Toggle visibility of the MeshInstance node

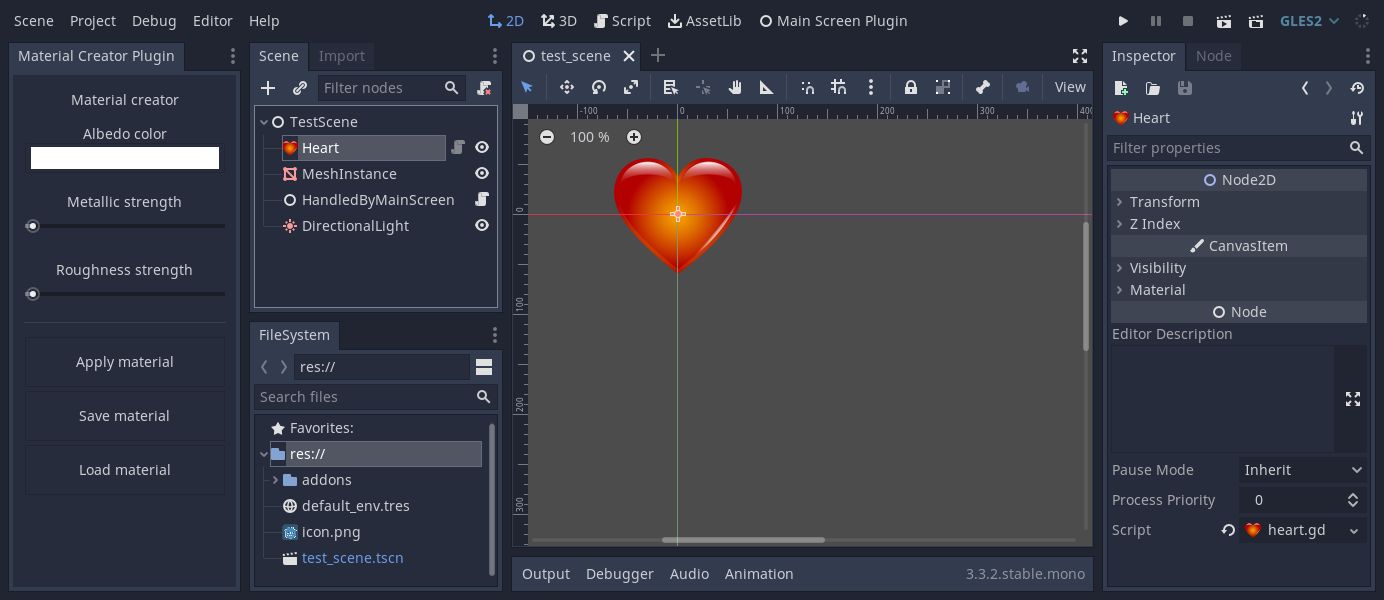[x=481, y=173]
